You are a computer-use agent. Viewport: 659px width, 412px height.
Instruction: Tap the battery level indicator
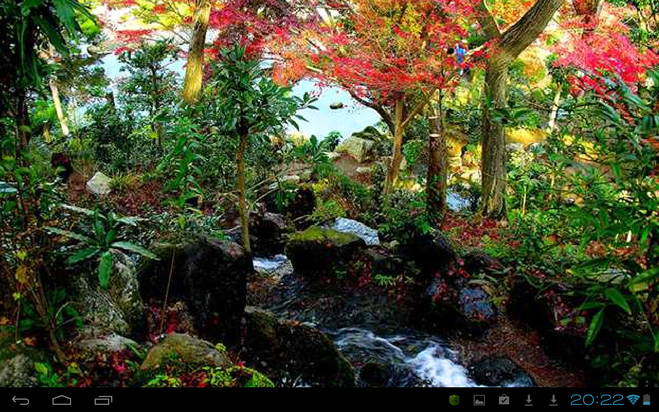646,399
